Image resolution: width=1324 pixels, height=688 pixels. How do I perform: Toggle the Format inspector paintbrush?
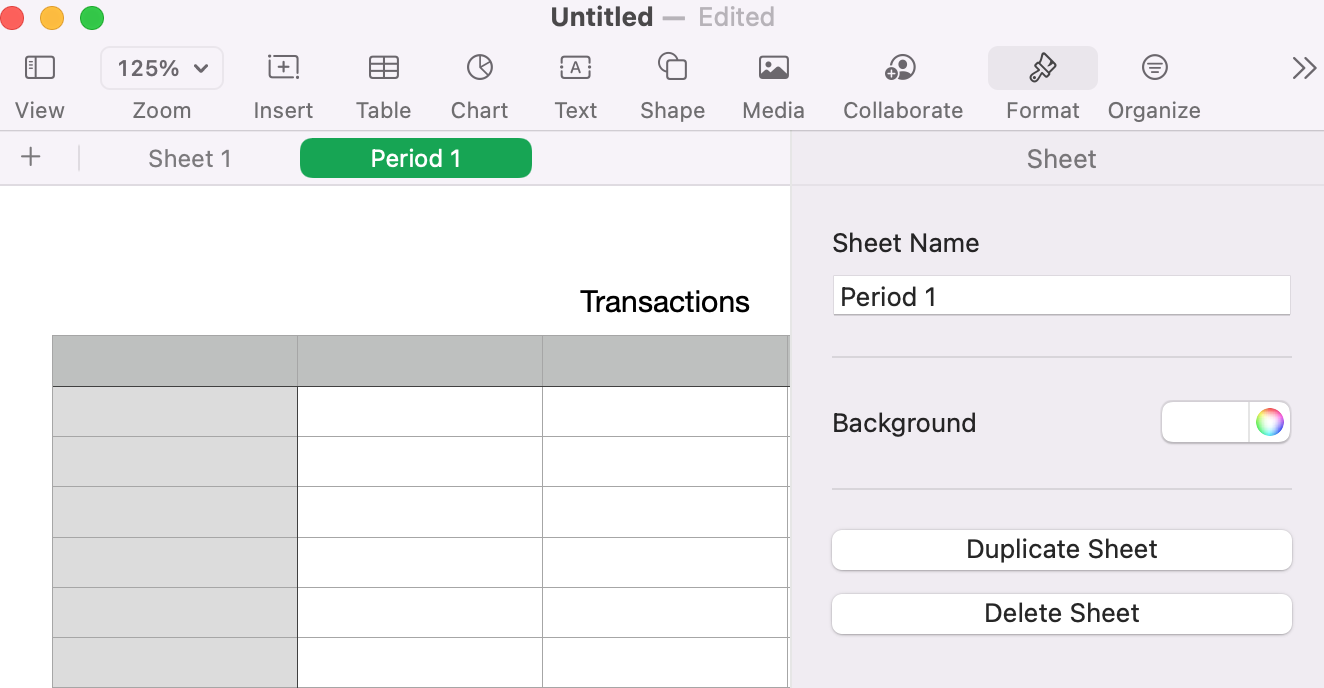click(1042, 68)
